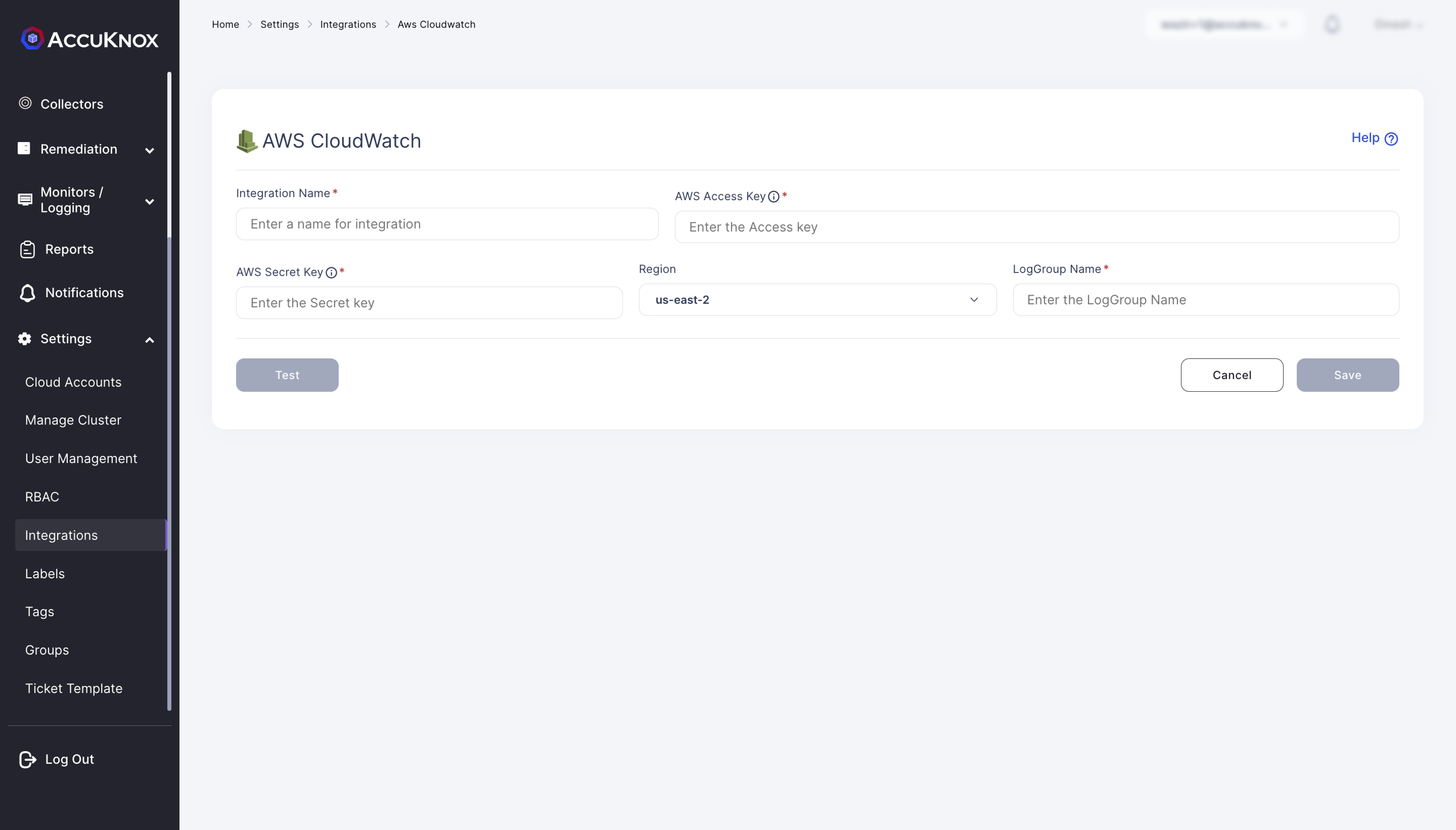This screenshot has height=830, width=1456.
Task: Click the AccuKnox logo
Action: 89,39
